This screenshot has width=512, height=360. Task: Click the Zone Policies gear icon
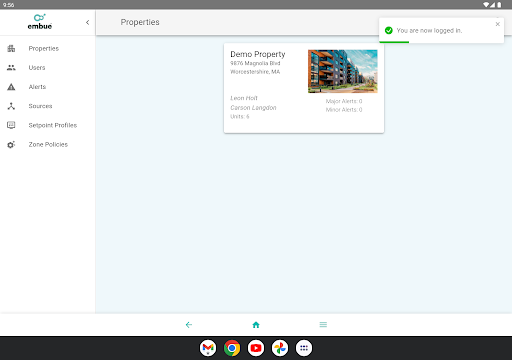point(11,145)
